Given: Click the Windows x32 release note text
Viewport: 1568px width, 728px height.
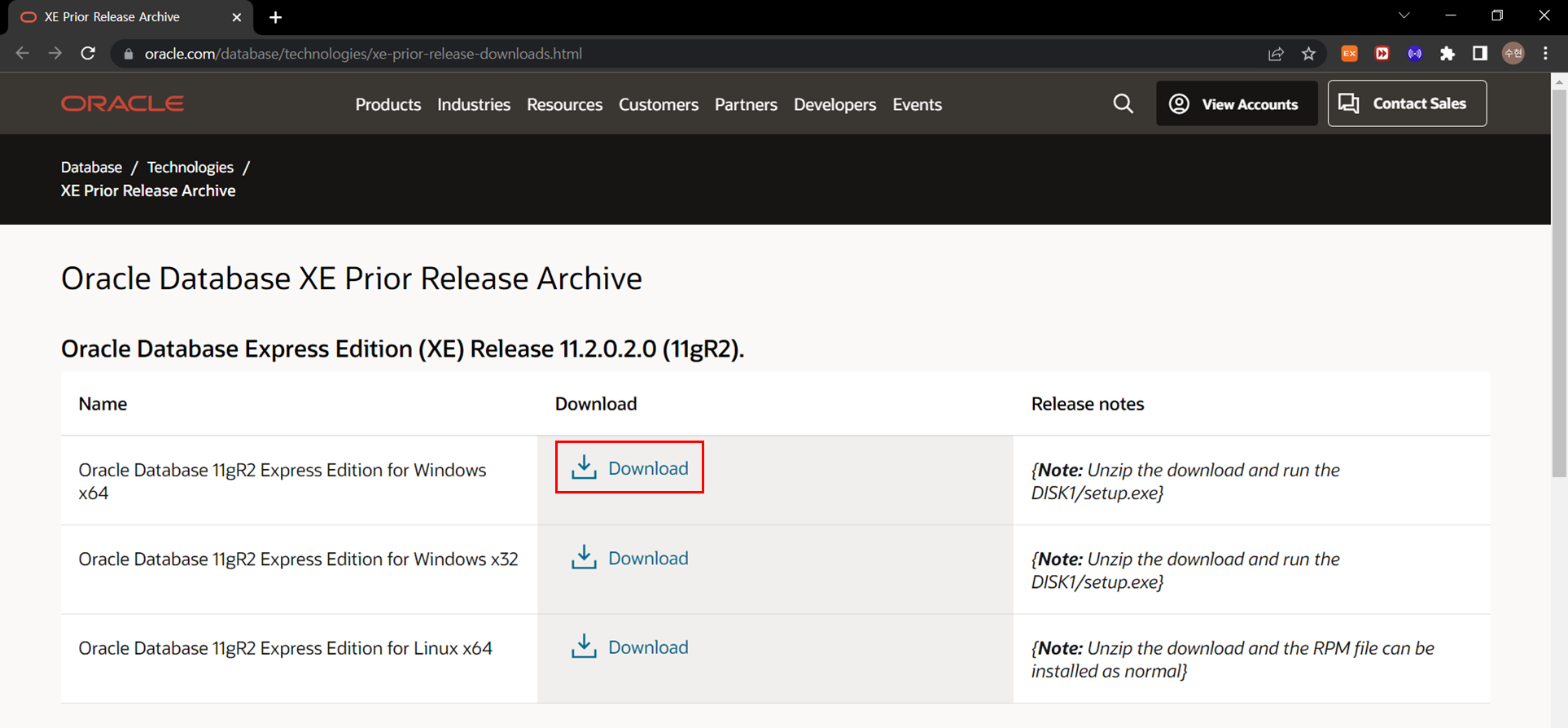Looking at the screenshot, I should [1185, 570].
